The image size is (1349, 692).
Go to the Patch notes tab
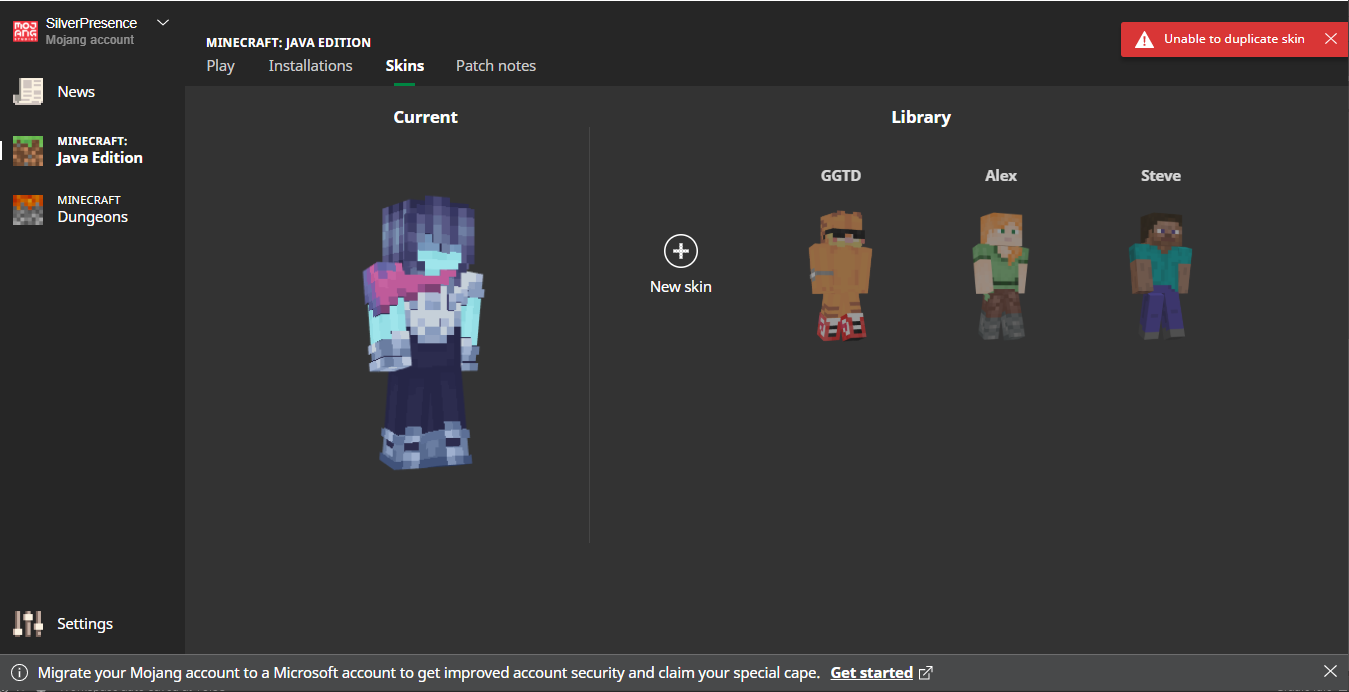click(496, 66)
